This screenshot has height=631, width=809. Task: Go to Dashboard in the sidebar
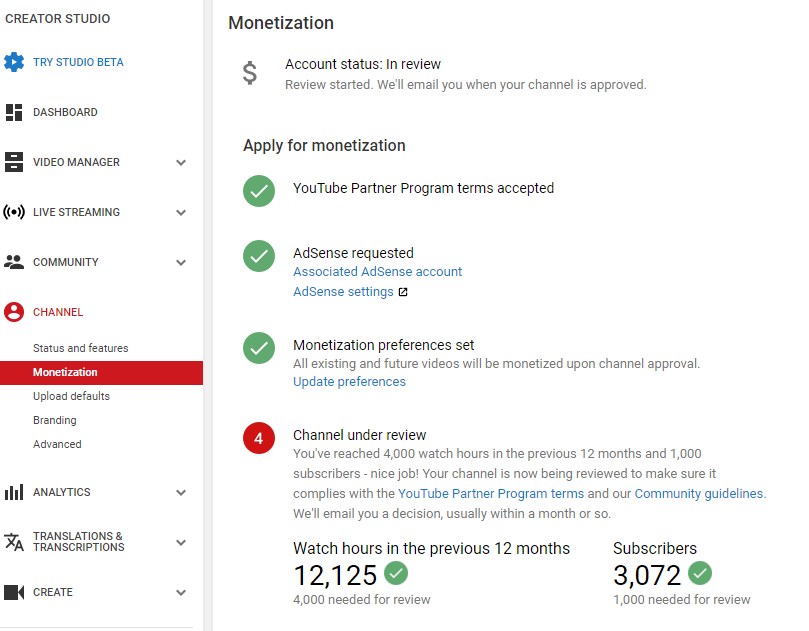[65, 112]
